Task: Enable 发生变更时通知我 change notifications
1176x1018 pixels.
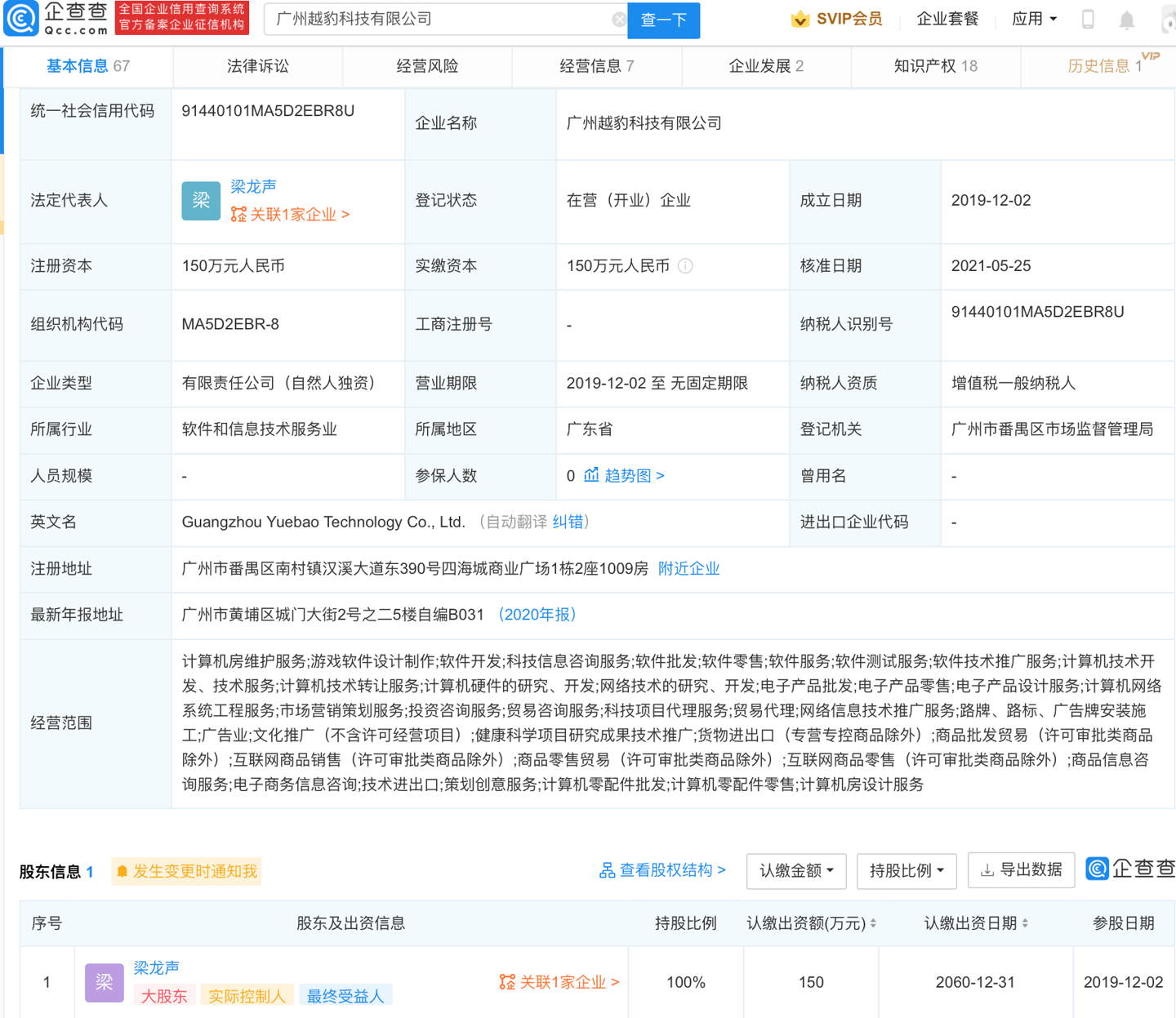Action: 186,871
